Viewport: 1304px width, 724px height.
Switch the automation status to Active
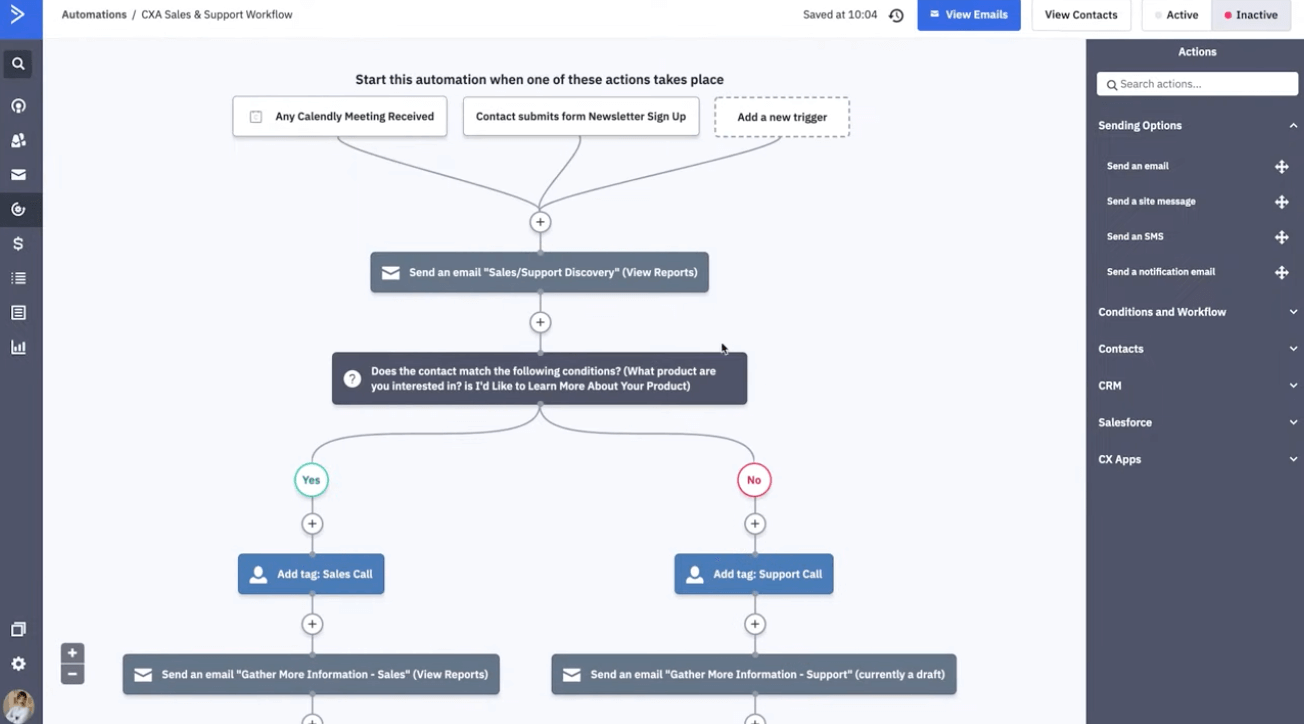point(1175,15)
